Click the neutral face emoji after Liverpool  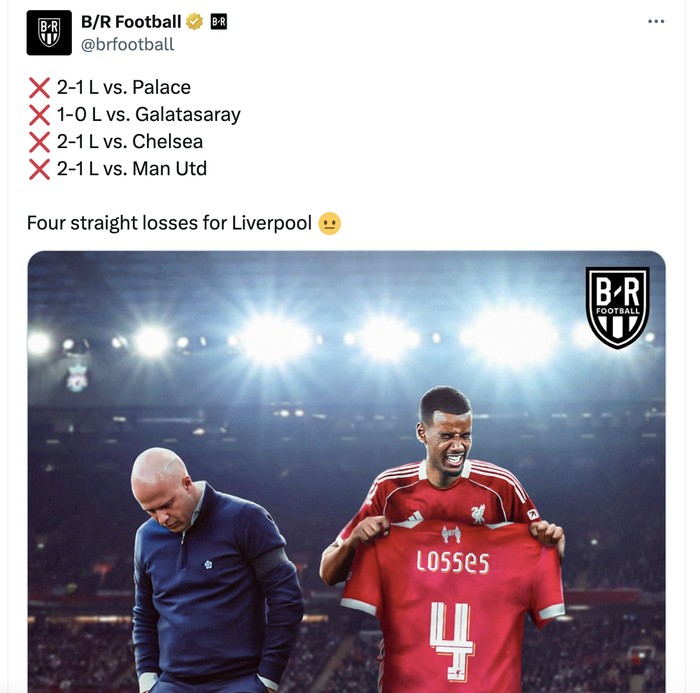329,223
